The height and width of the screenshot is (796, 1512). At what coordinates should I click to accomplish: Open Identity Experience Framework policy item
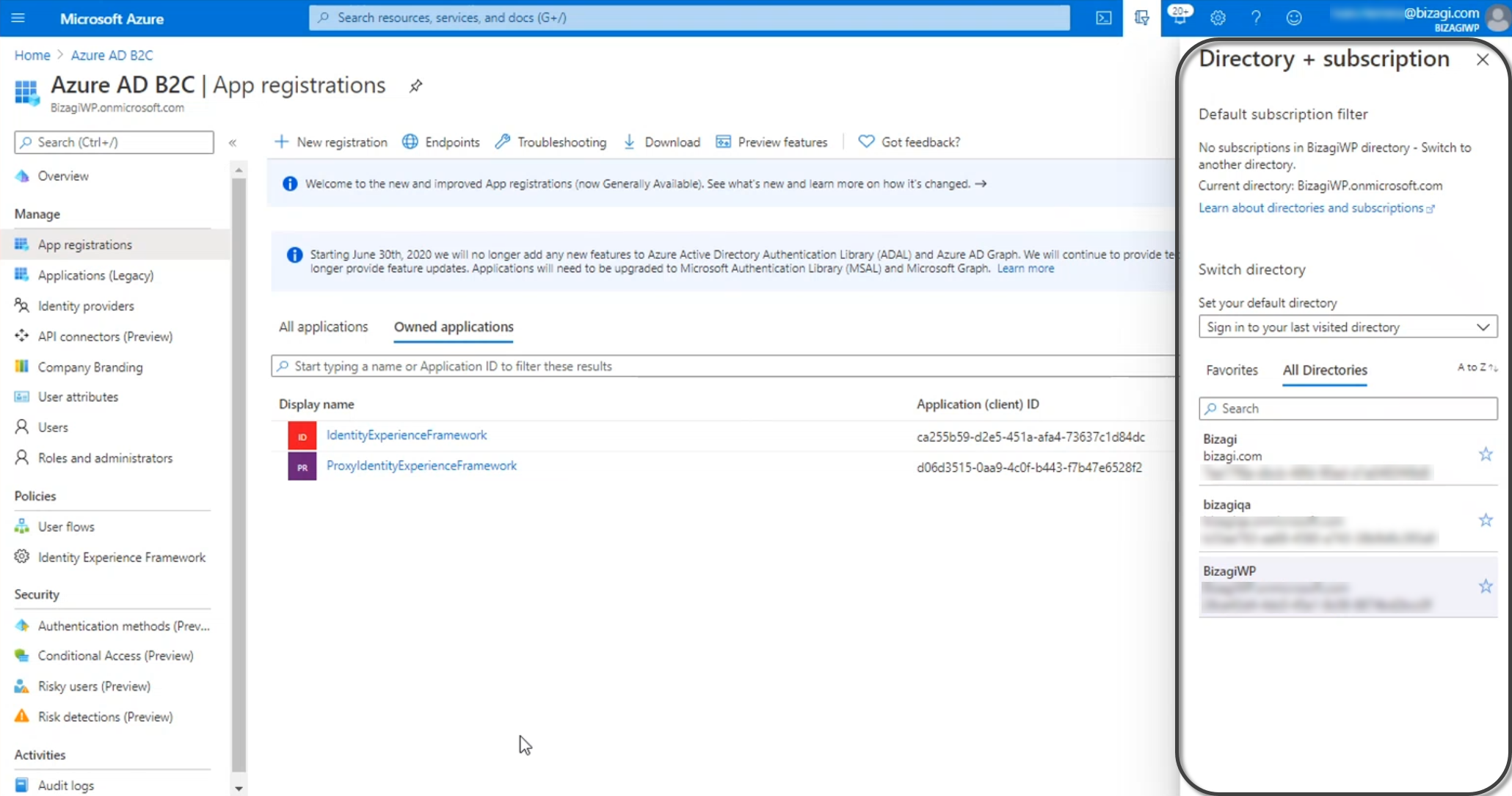[x=122, y=558]
